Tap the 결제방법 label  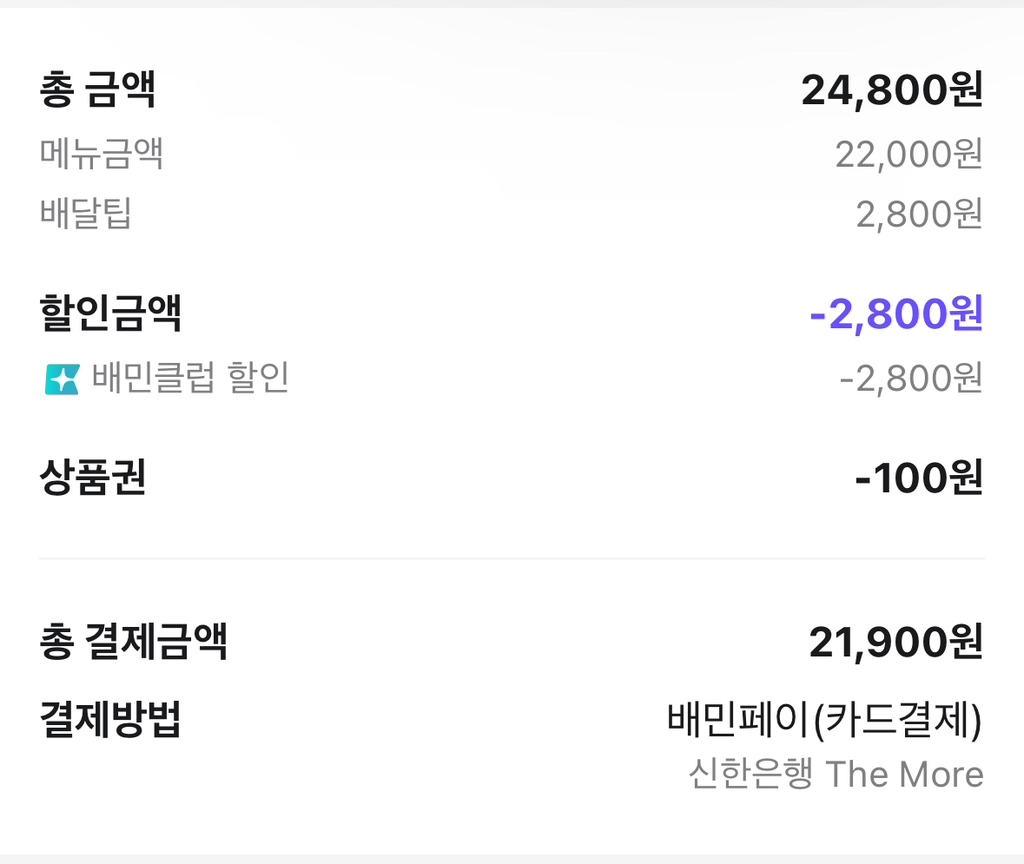coord(110,718)
